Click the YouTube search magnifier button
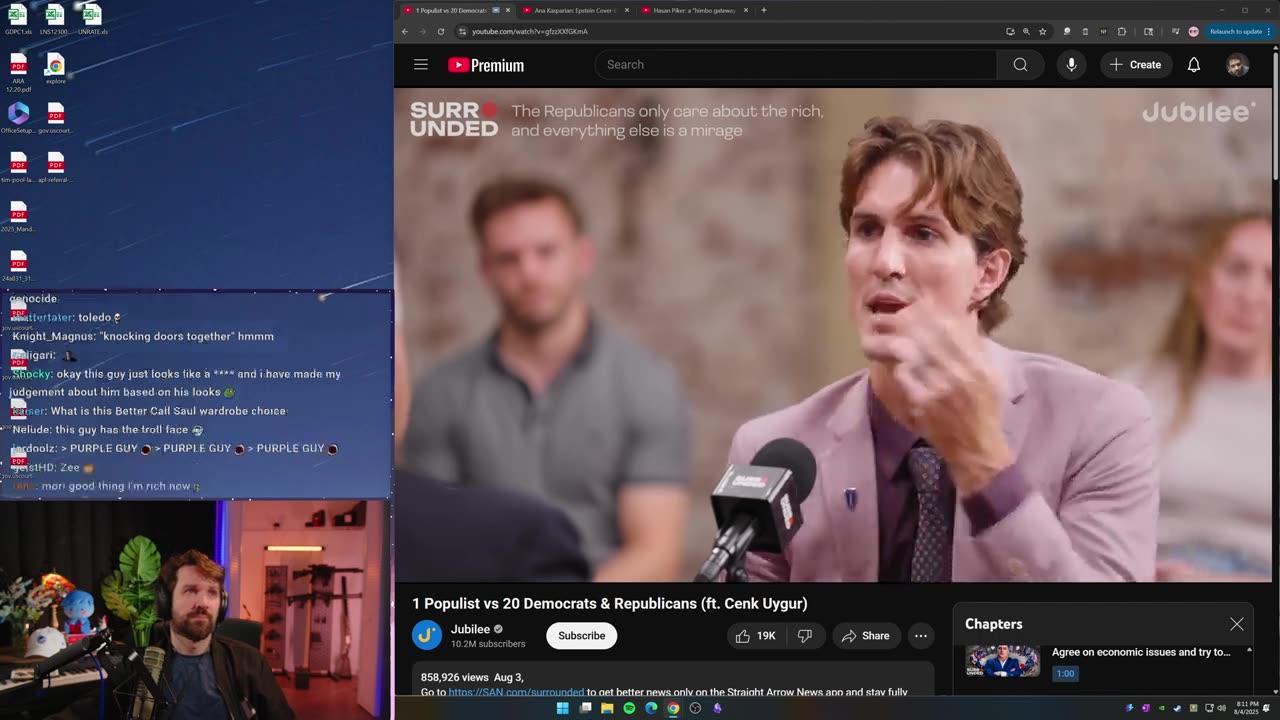Image resolution: width=1280 pixels, height=720 pixels. [1020, 65]
